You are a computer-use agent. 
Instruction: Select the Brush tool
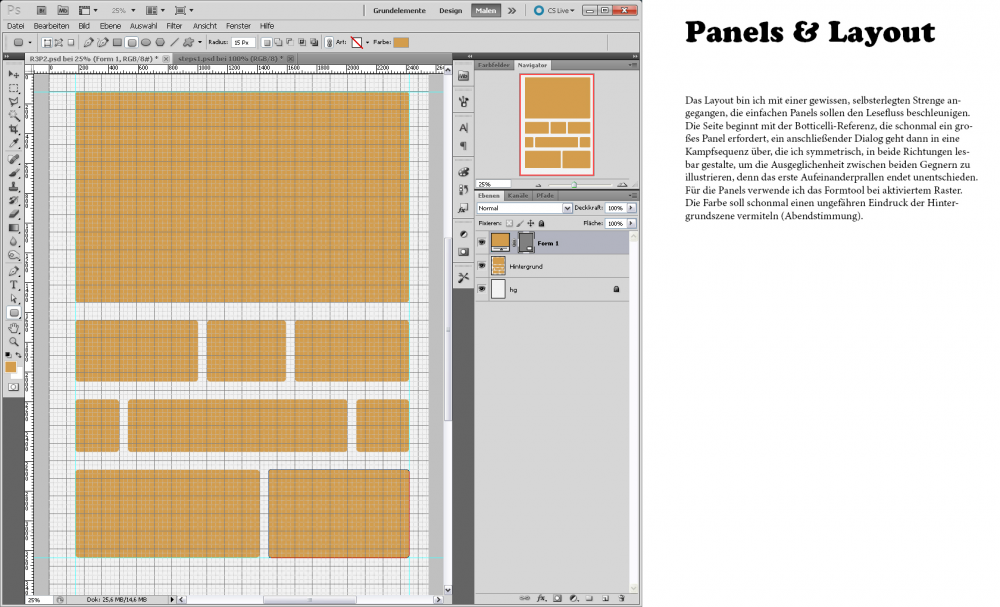tap(13, 173)
